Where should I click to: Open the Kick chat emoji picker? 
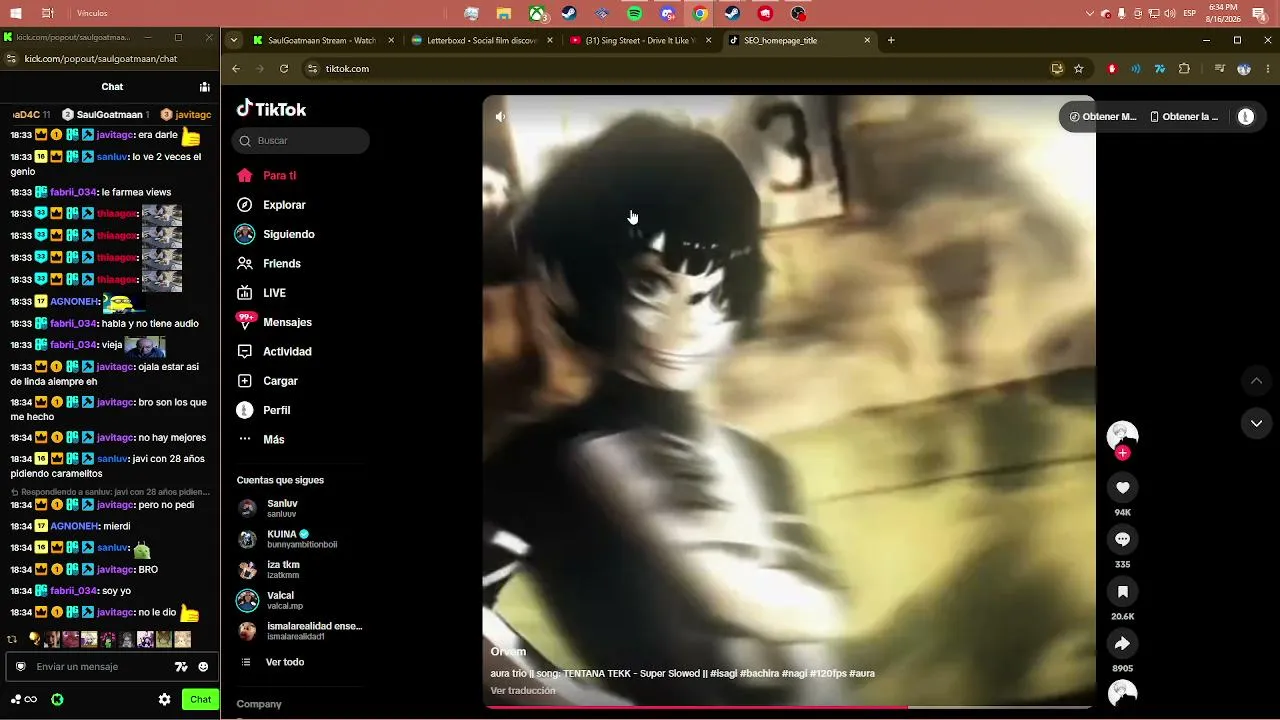pyautogui.click(x=203, y=667)
